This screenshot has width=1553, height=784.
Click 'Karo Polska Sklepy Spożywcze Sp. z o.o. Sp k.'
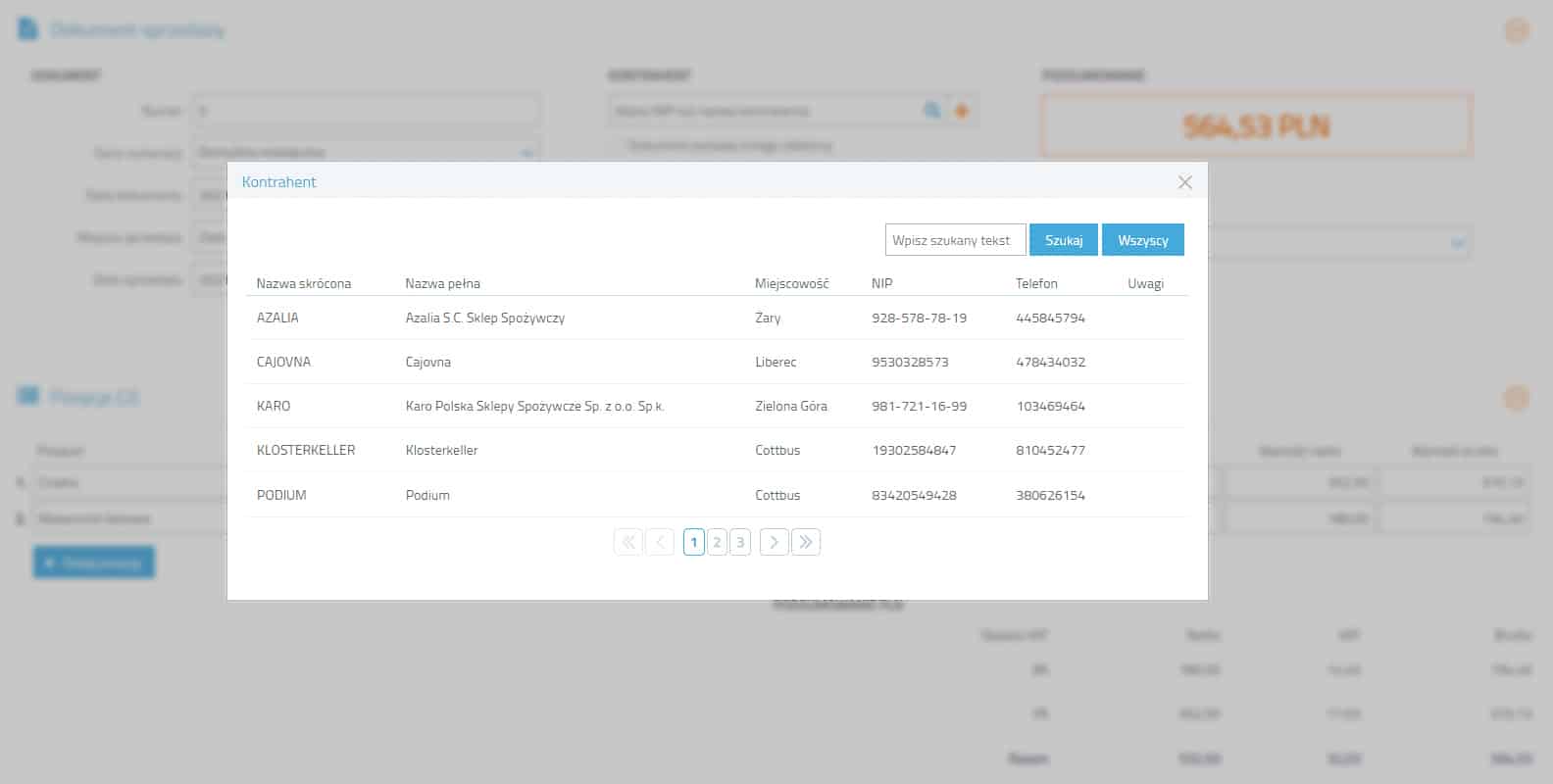click(x=535, y=406)
